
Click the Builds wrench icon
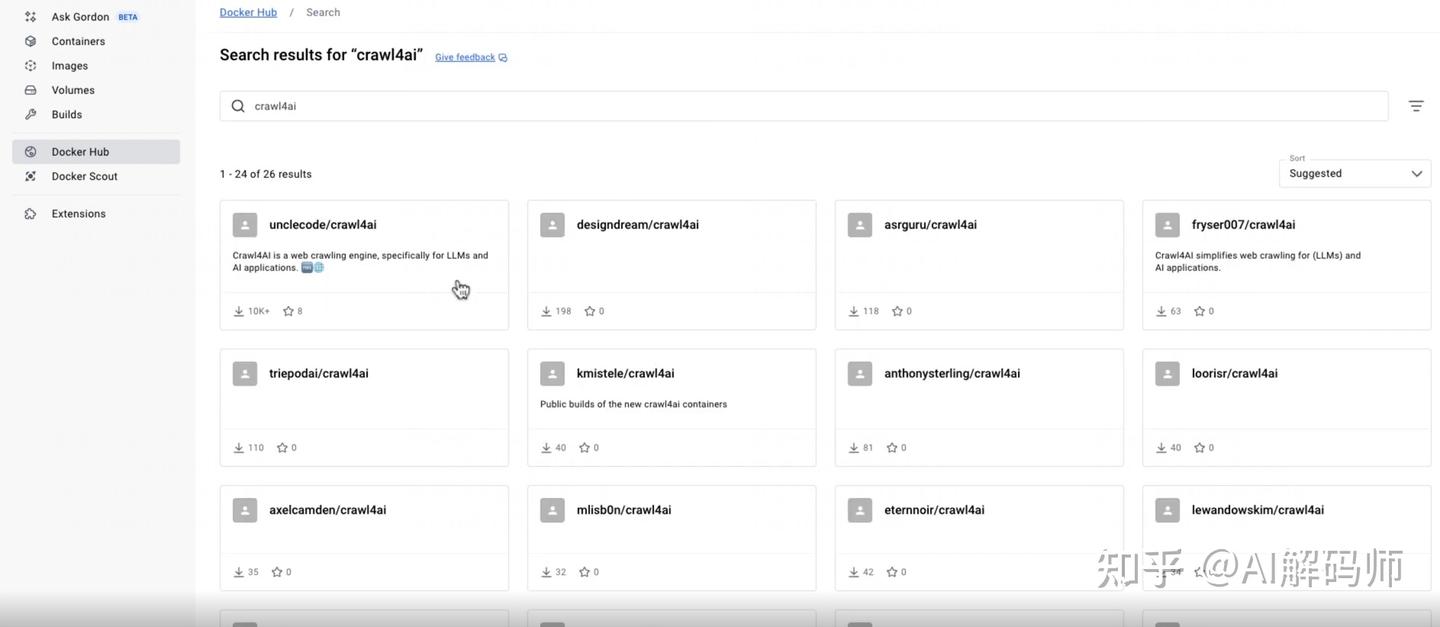click(31, 115)
